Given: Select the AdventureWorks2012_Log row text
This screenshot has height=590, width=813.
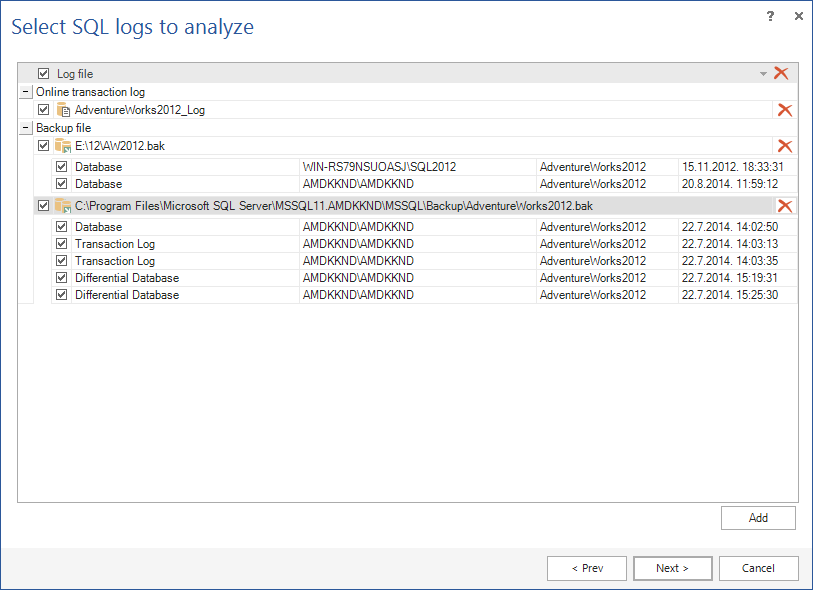Looking at the screenshot, I should tap(140, 110).
